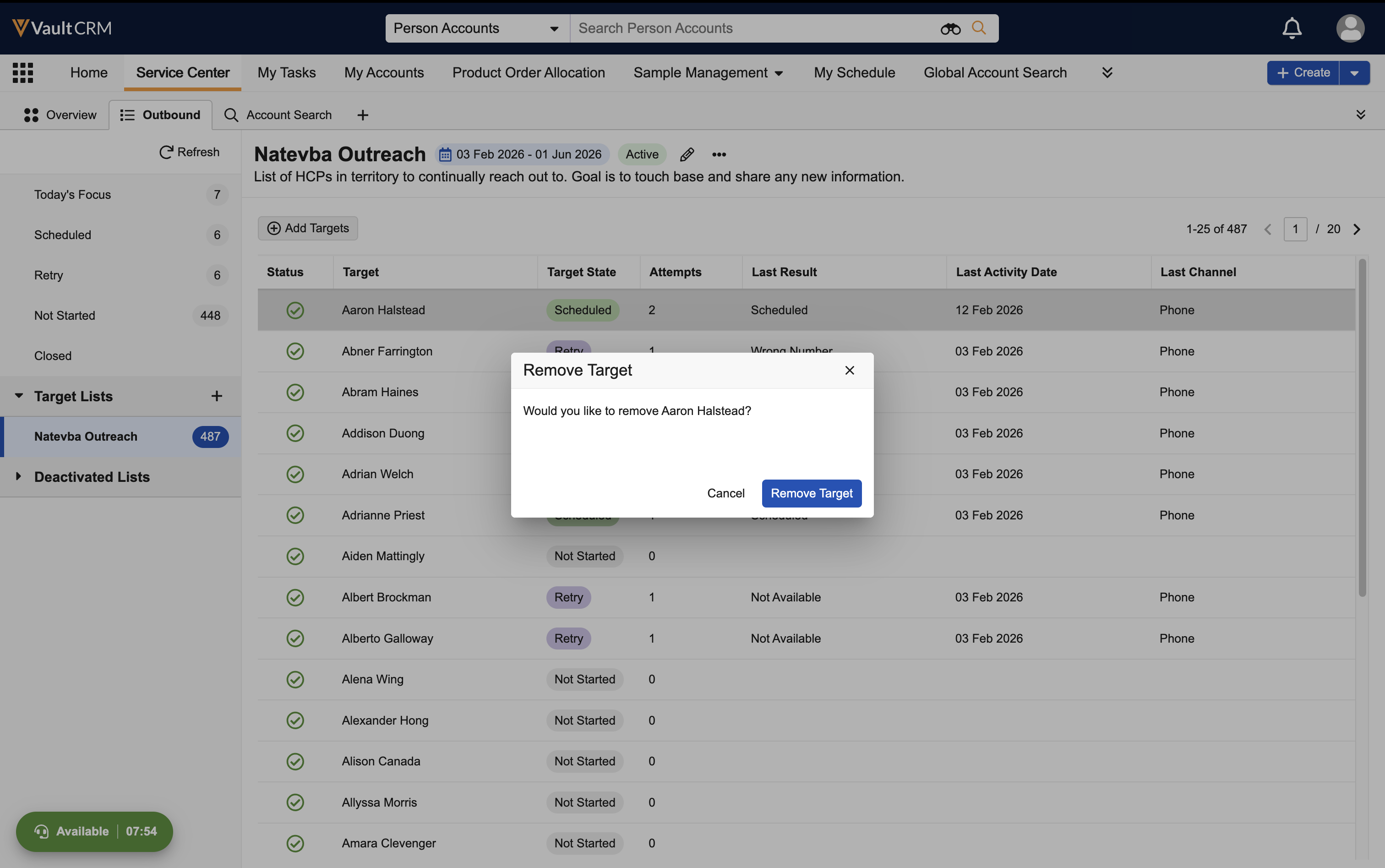The width and height of the screenshot is (1385, 868).
Task: Click the orange search magnifier icon
Action: click(979, 28)
